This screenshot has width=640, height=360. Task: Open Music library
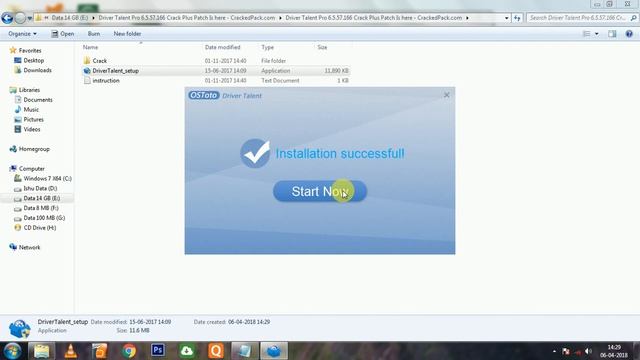coord(31,109)
